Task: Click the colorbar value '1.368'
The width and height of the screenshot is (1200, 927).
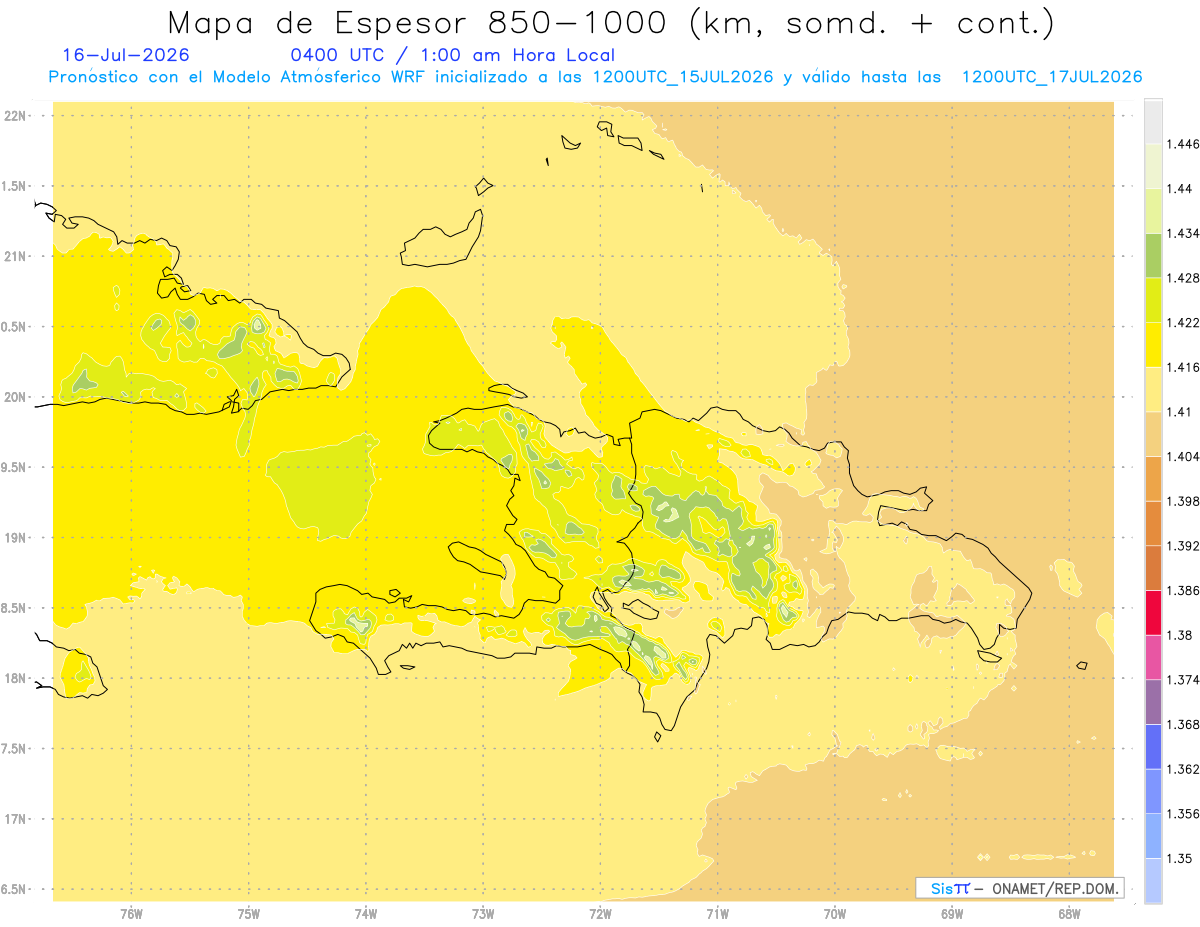Action: [1183, 724]
